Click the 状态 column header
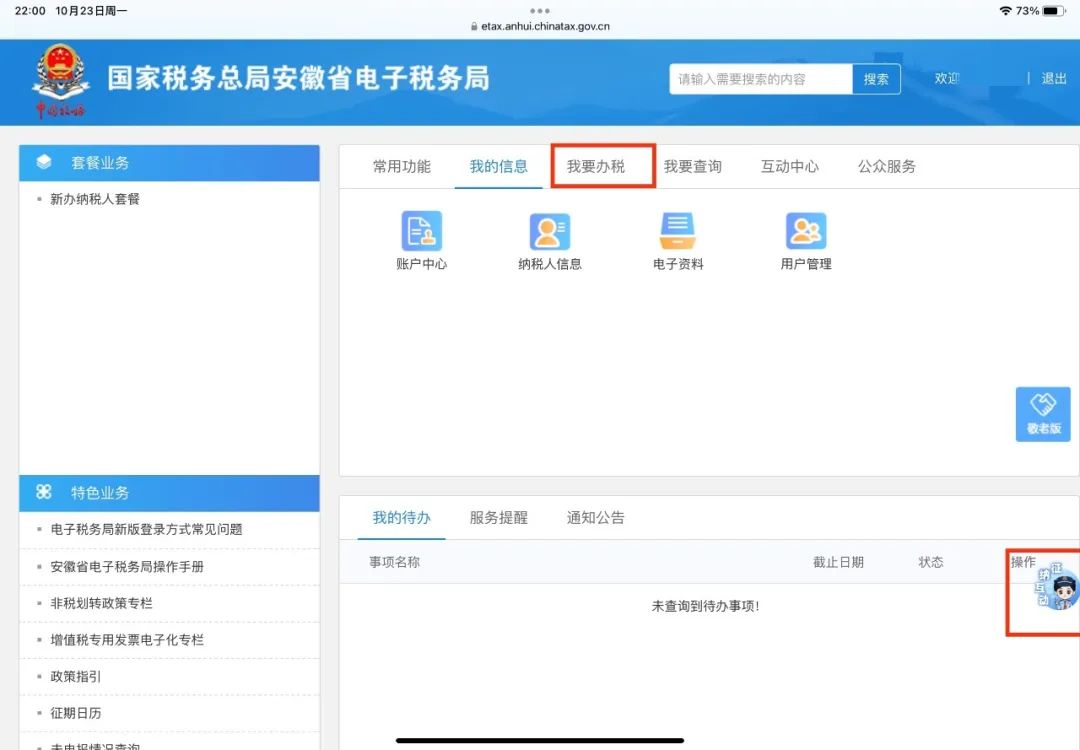 point(931,562)
